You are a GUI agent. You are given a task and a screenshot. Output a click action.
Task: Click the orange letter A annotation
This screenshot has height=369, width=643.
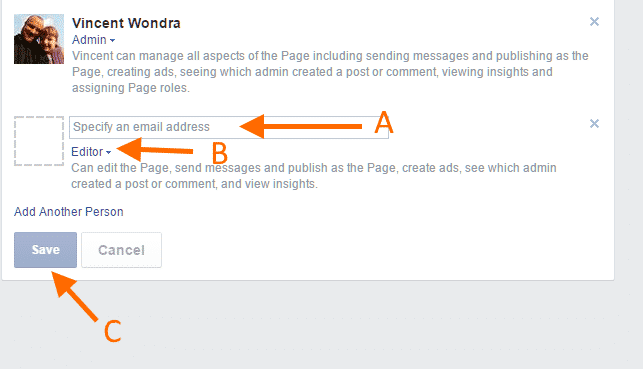click(x=384, y=122)
